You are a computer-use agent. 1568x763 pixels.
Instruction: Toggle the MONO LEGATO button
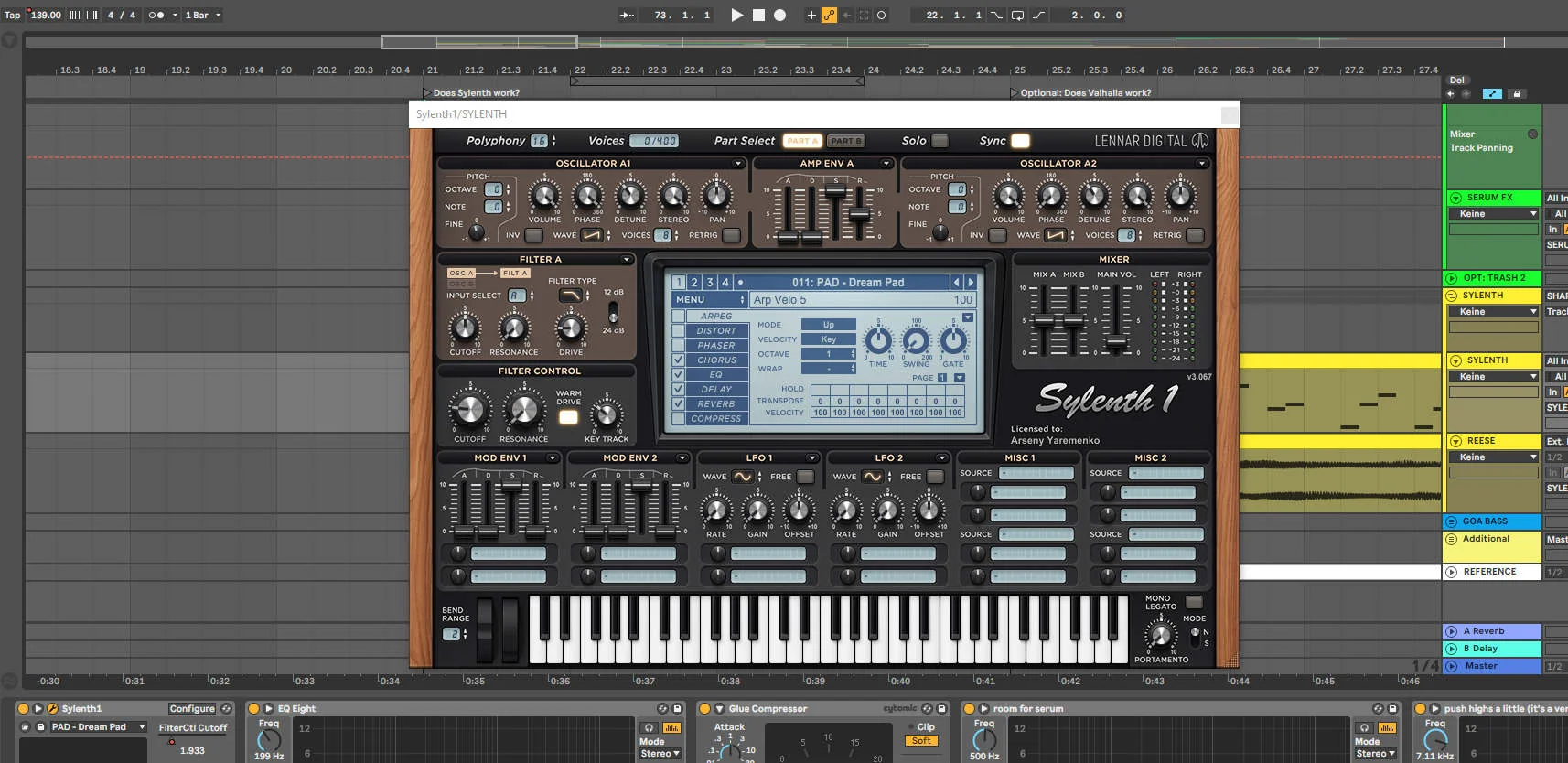click(x=1194, y=602)
